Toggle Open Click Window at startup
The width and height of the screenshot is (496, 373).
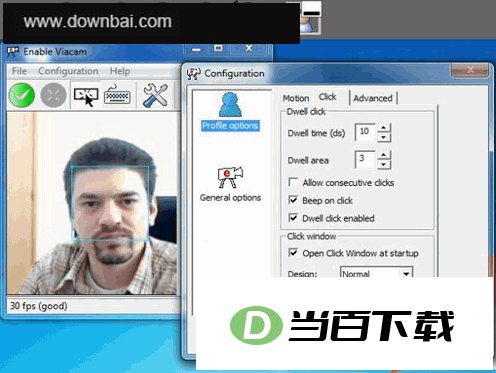click(x=293, y=253)
